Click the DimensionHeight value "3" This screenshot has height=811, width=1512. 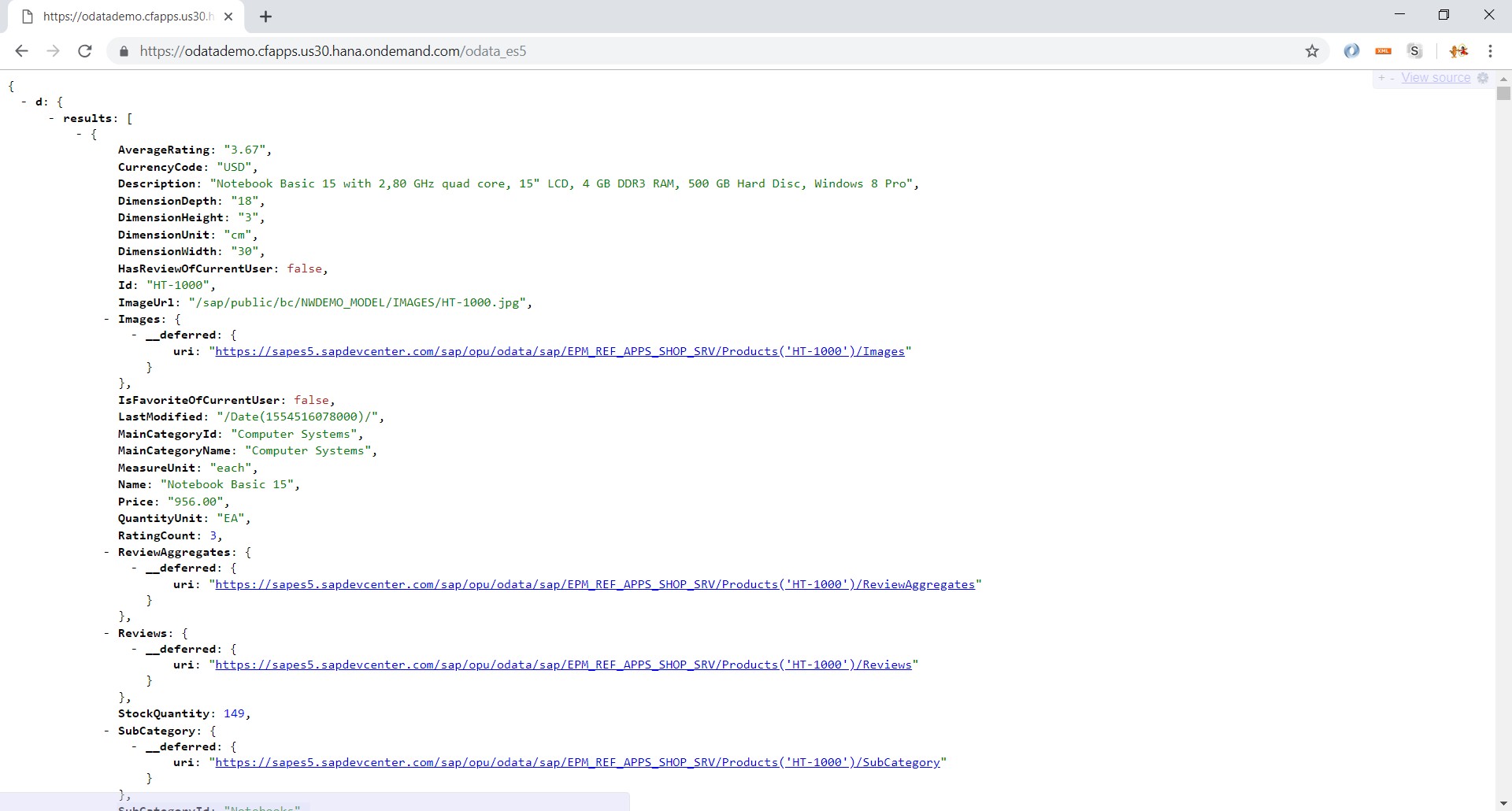pyautogui.click(x=248, y=217)
